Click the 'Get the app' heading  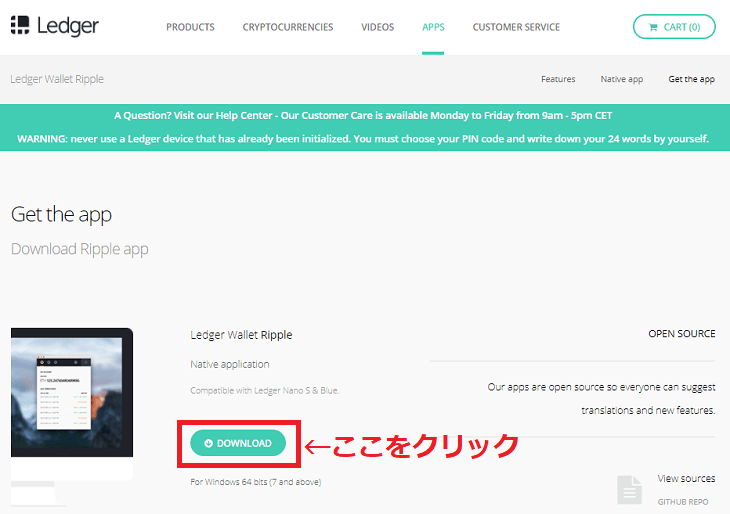click(61, 215)
